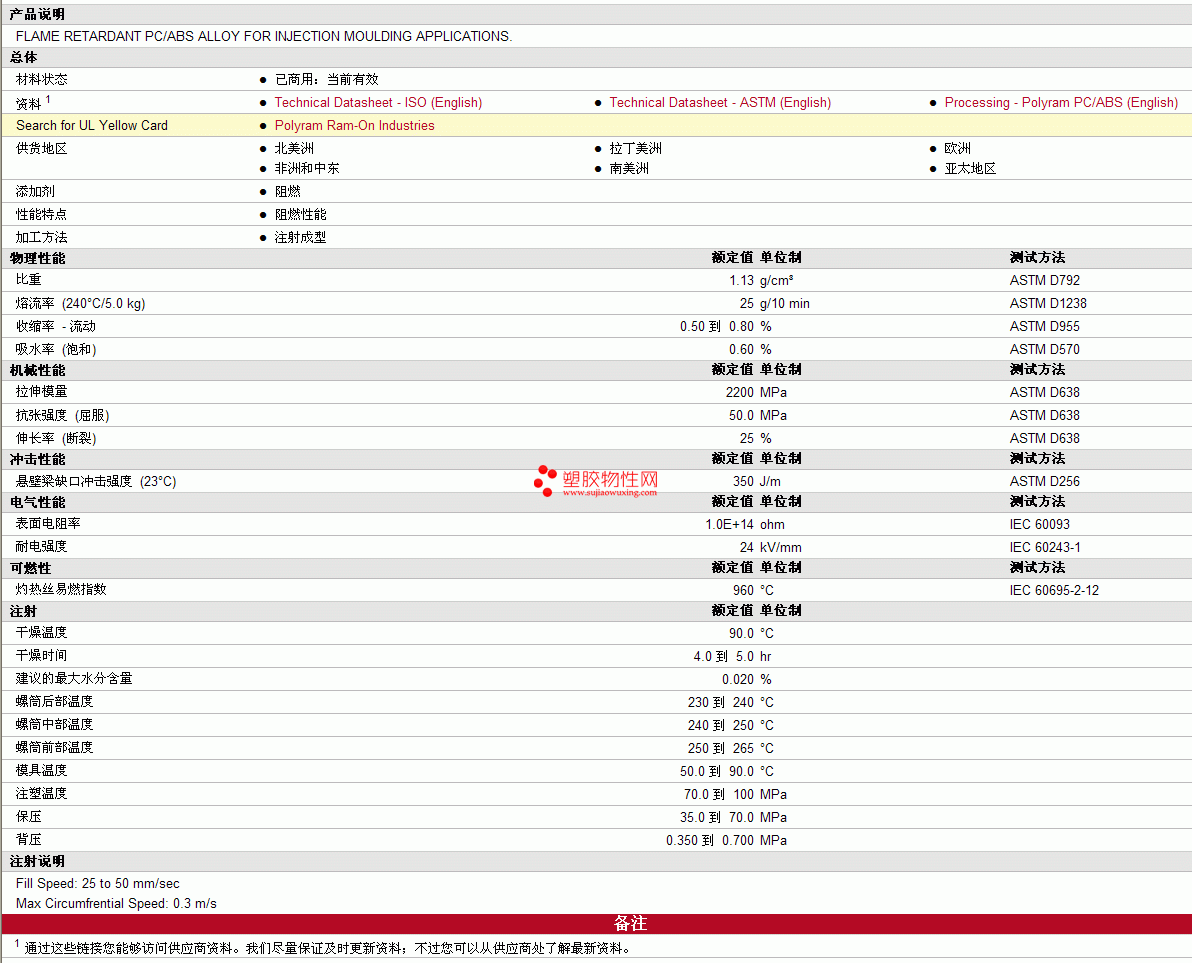1192x963 pixels.
Task: Click the 350 J/m impact strength value
Action: tap(757, 481)
